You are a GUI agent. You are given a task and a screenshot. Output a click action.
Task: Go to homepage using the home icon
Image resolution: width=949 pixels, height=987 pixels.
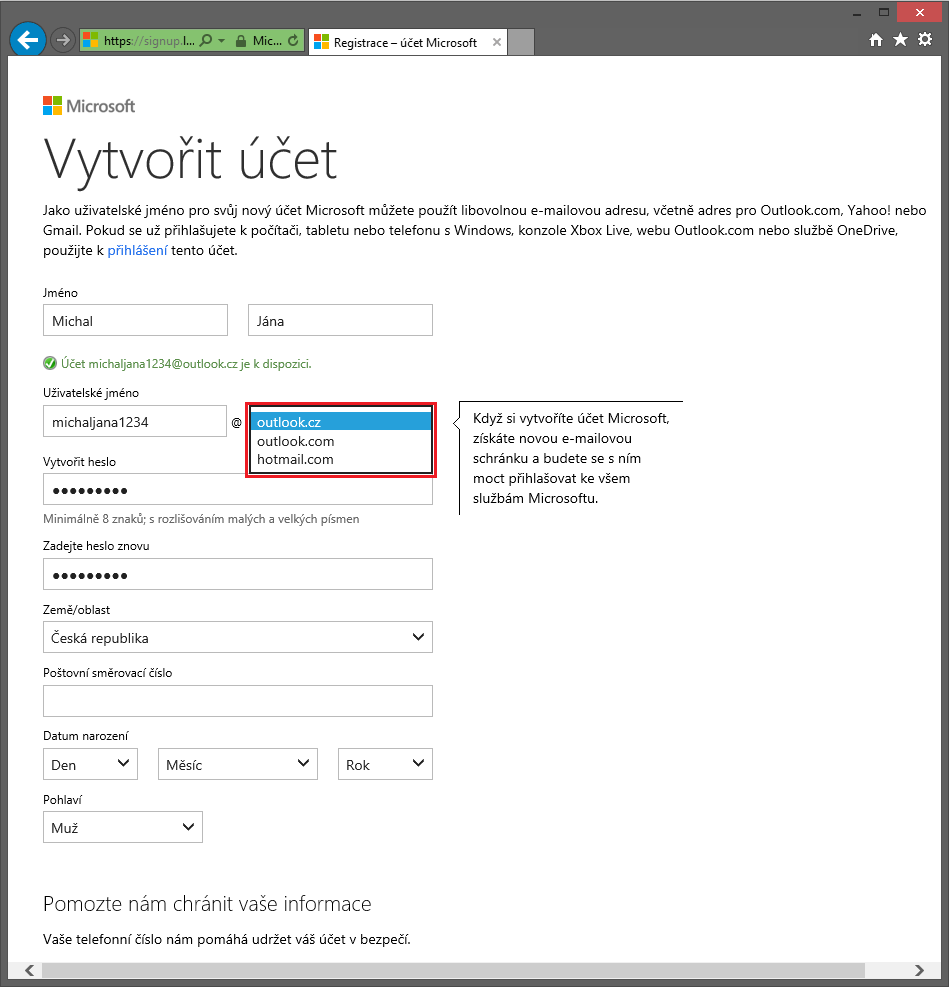[x=875, y=41]
